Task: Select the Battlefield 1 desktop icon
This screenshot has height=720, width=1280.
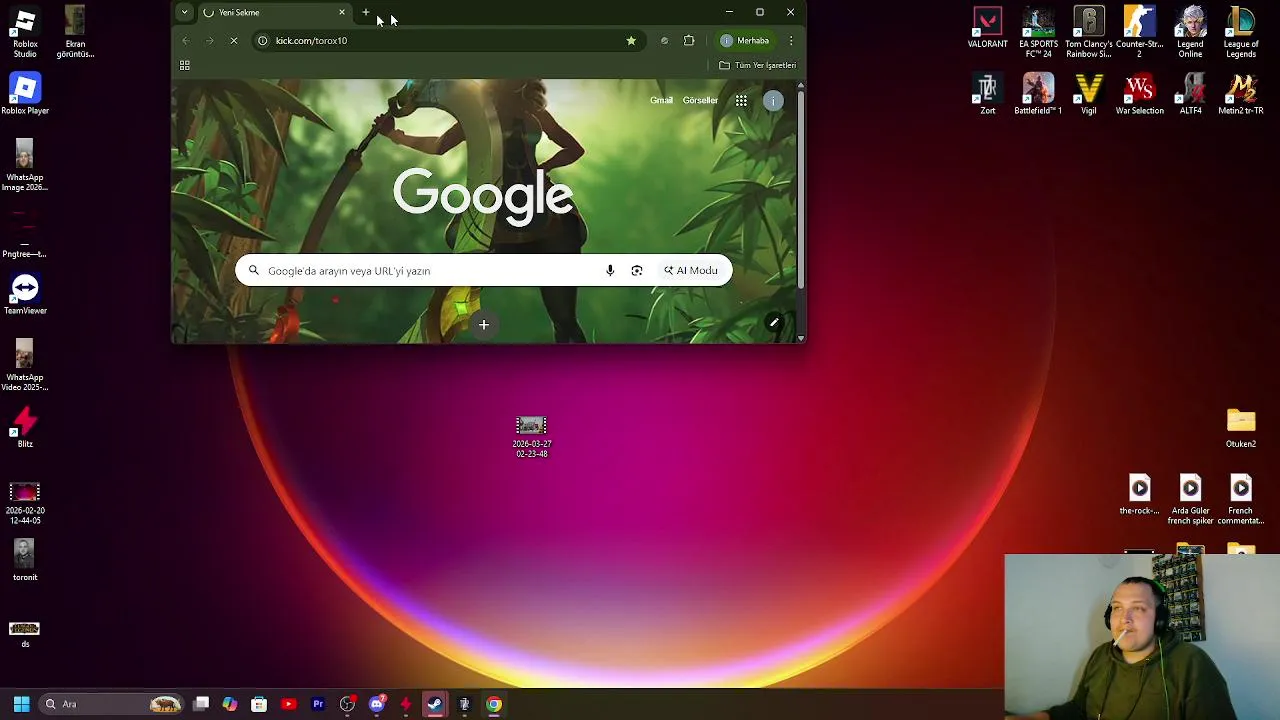Action: 1038,94
